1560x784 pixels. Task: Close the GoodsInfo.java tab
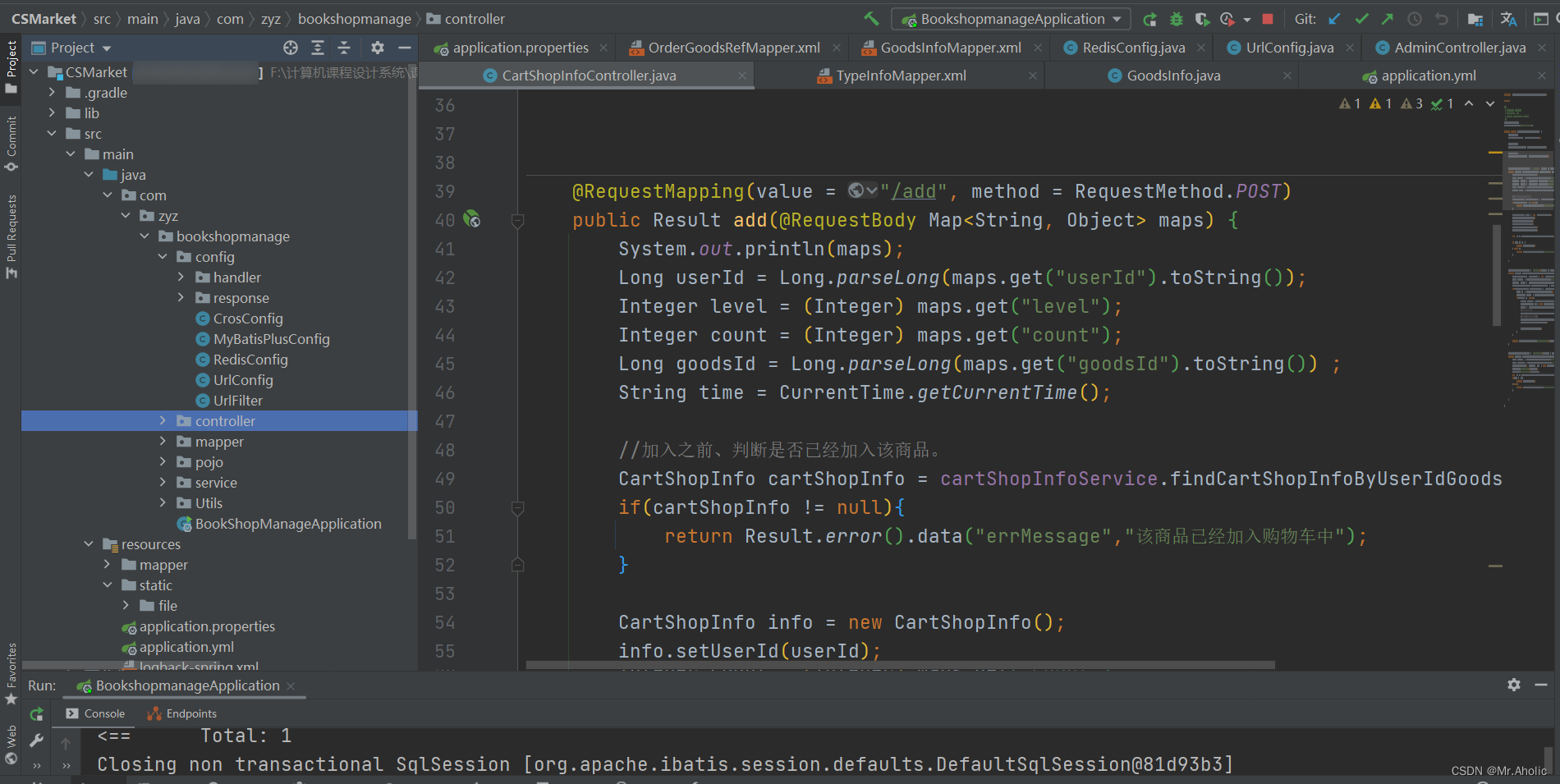point(1287,76)
